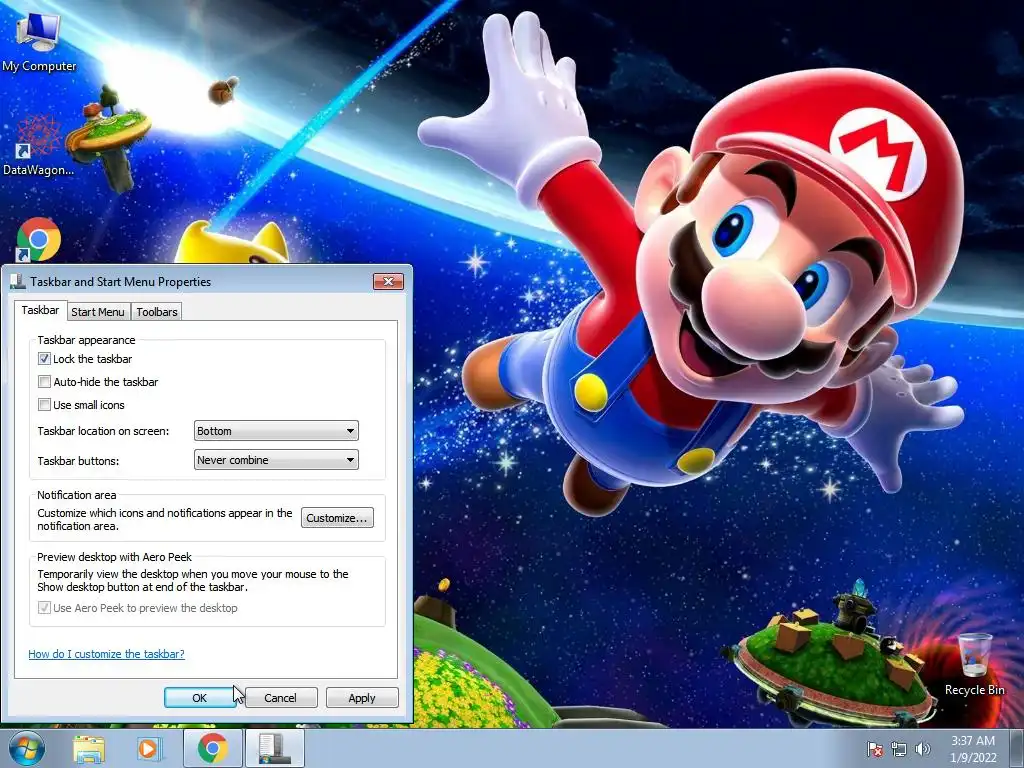Open the volume speaker tray icon
The height and width of the screenshot is (768, 1024).
[923, 749]
